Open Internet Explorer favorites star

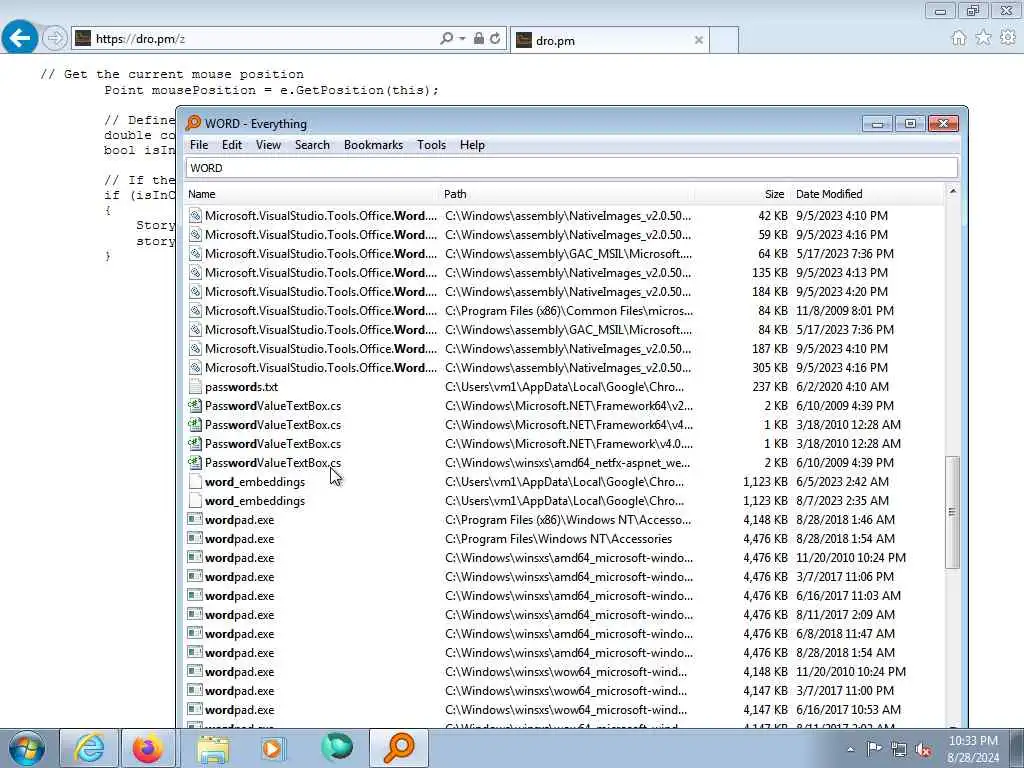983,38
